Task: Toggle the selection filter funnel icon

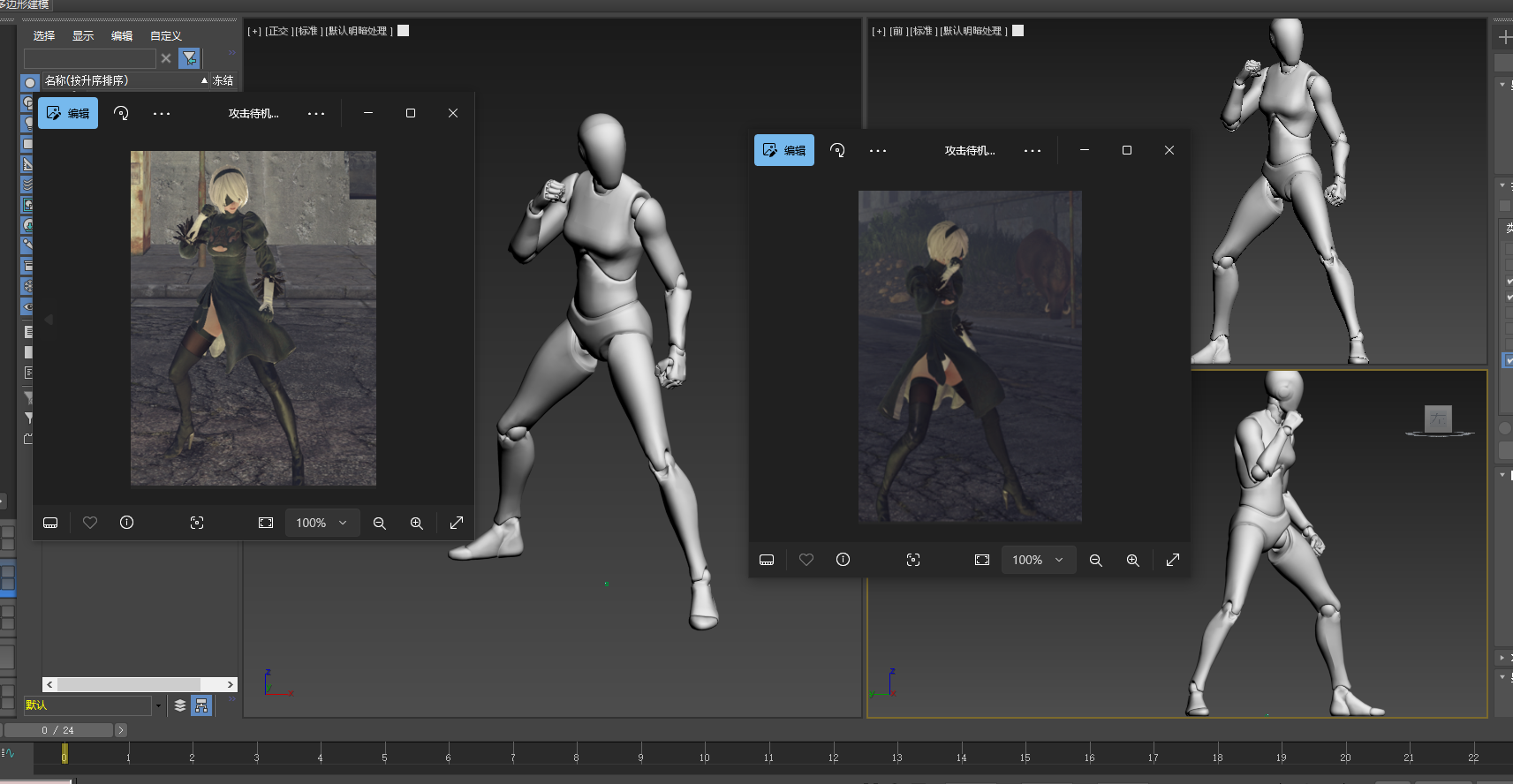Action: coord(189,58)
